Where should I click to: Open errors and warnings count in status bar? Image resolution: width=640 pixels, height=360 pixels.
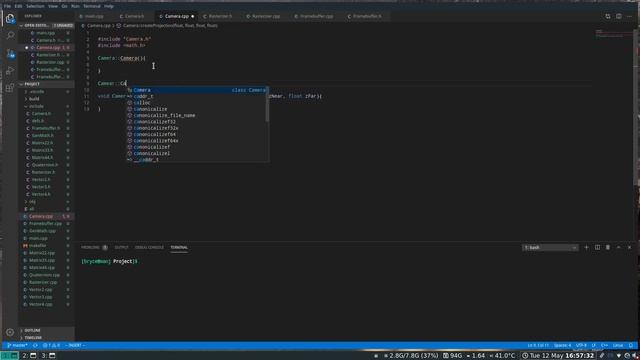tap(51, 345)
